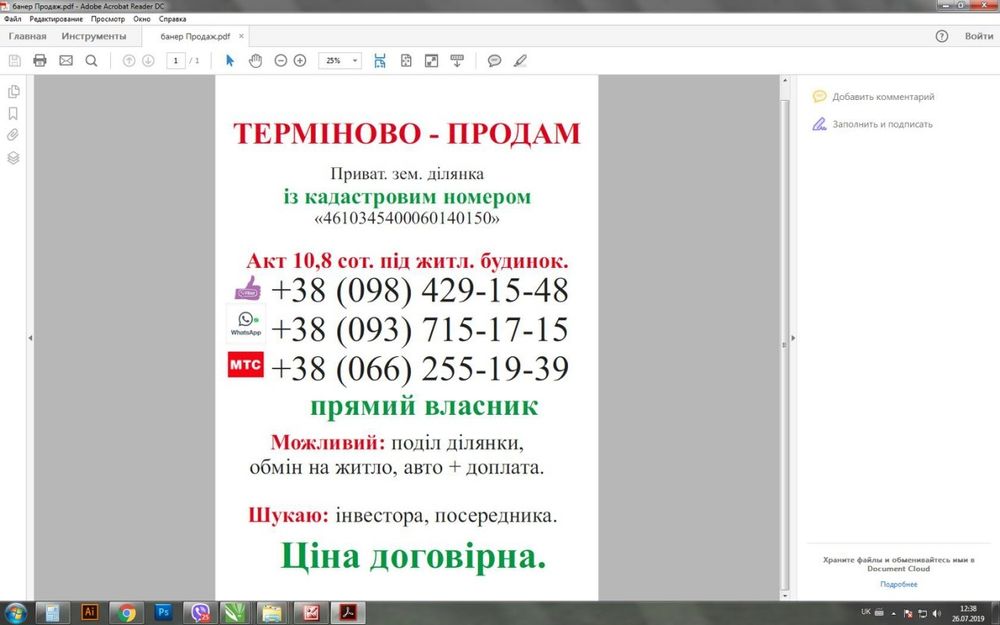Click the vertical scrollbar down arrow

(x=785, y=596)
